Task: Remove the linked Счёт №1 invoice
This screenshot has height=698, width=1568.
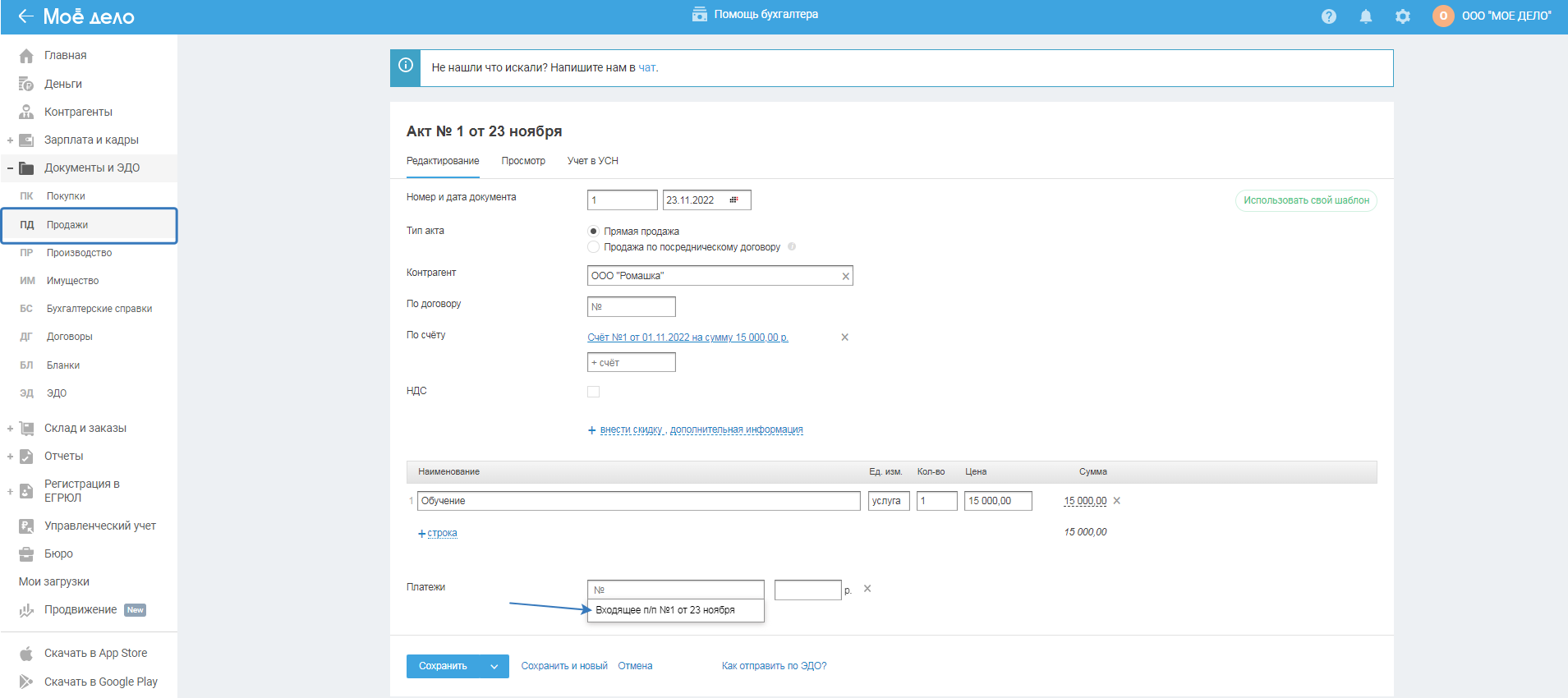Action: [x=844, y=338]
